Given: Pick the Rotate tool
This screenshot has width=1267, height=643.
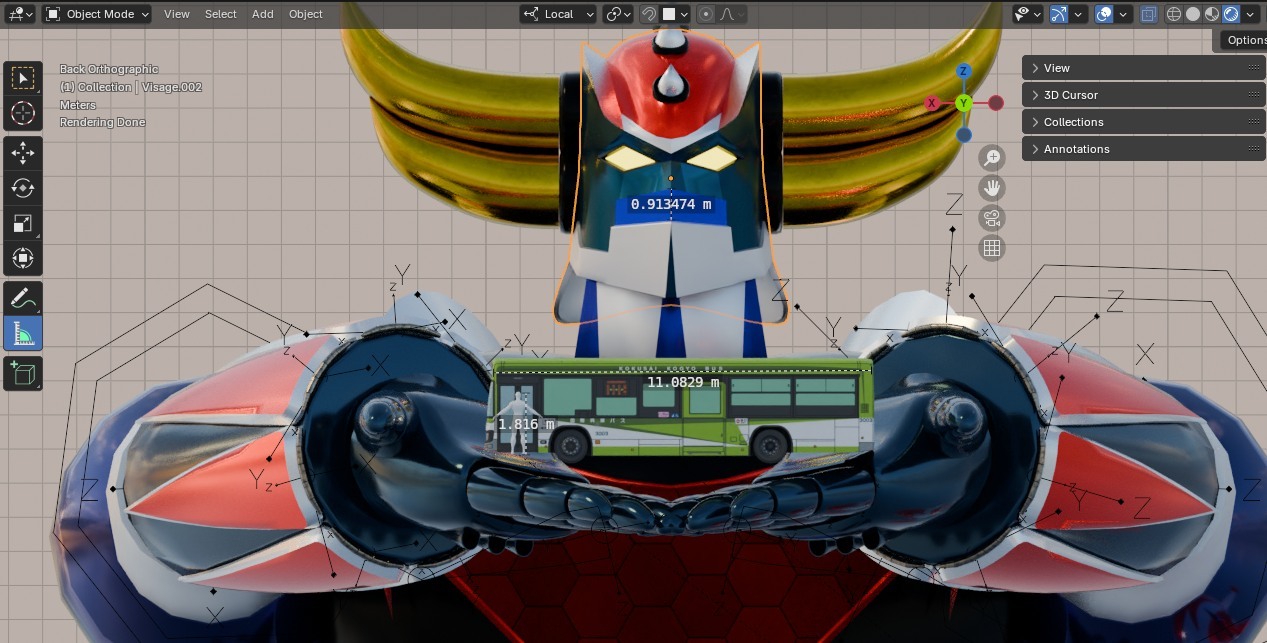Looking at the screenshot, I should 23,188.
